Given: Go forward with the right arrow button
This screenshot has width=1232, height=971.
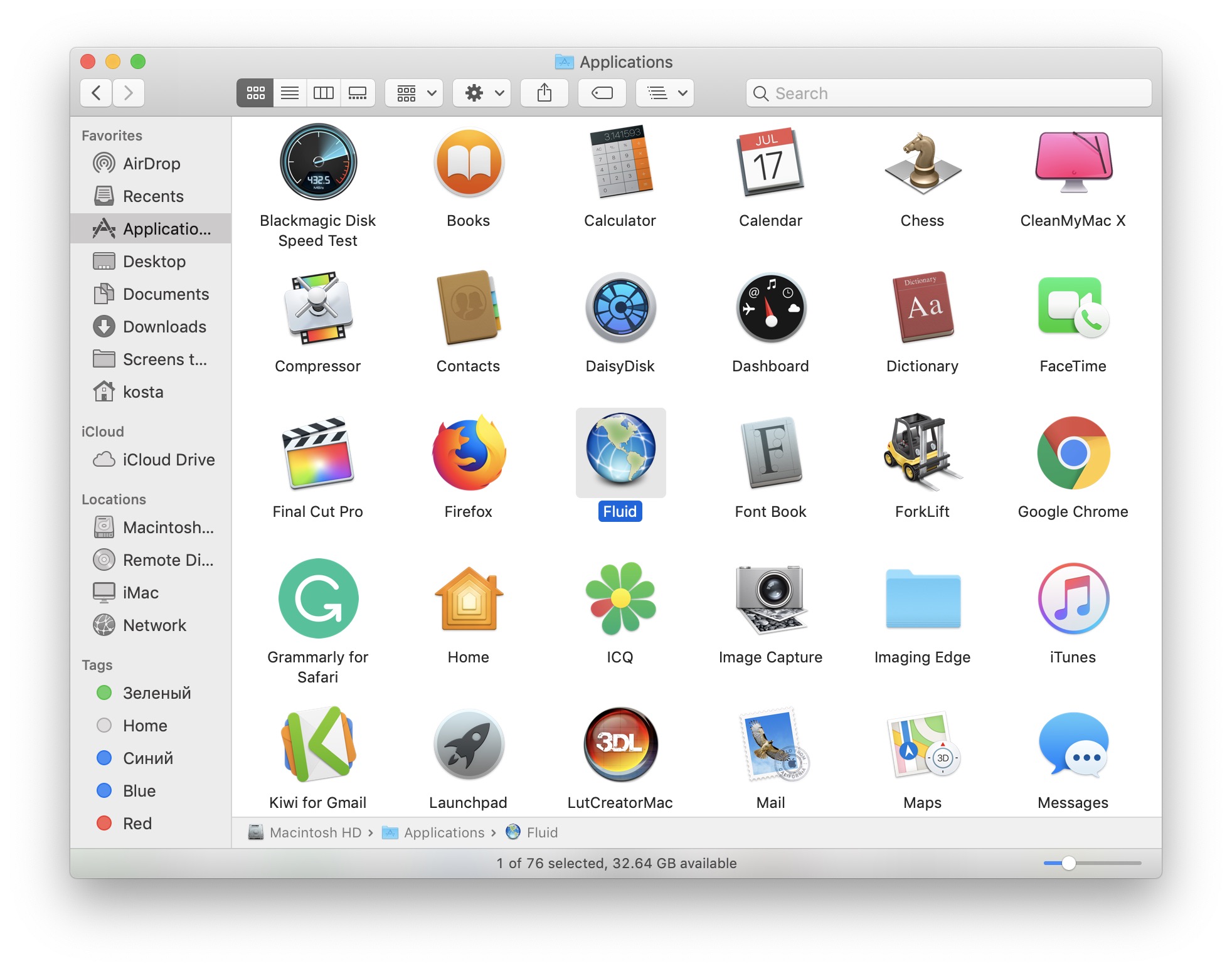Looking at the screenshot, I should pyautogui.click(x=129, y=93).
